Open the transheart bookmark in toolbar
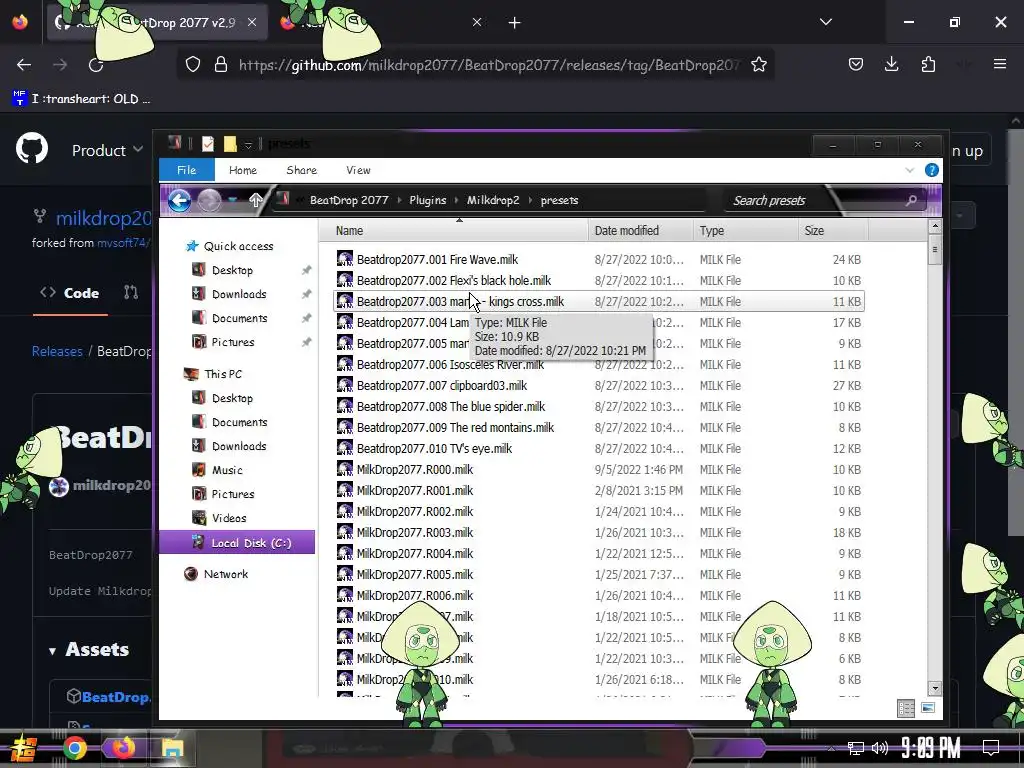 pos(82,99)
